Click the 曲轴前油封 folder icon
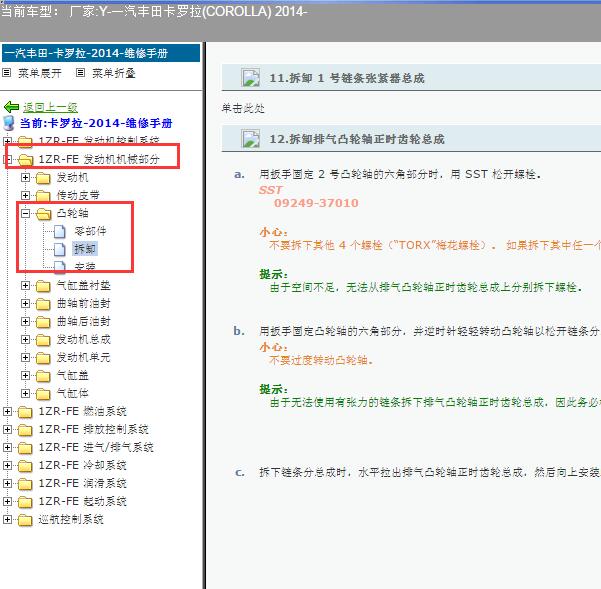This screenshot has height=589, width=601. [x=43, y=304]
